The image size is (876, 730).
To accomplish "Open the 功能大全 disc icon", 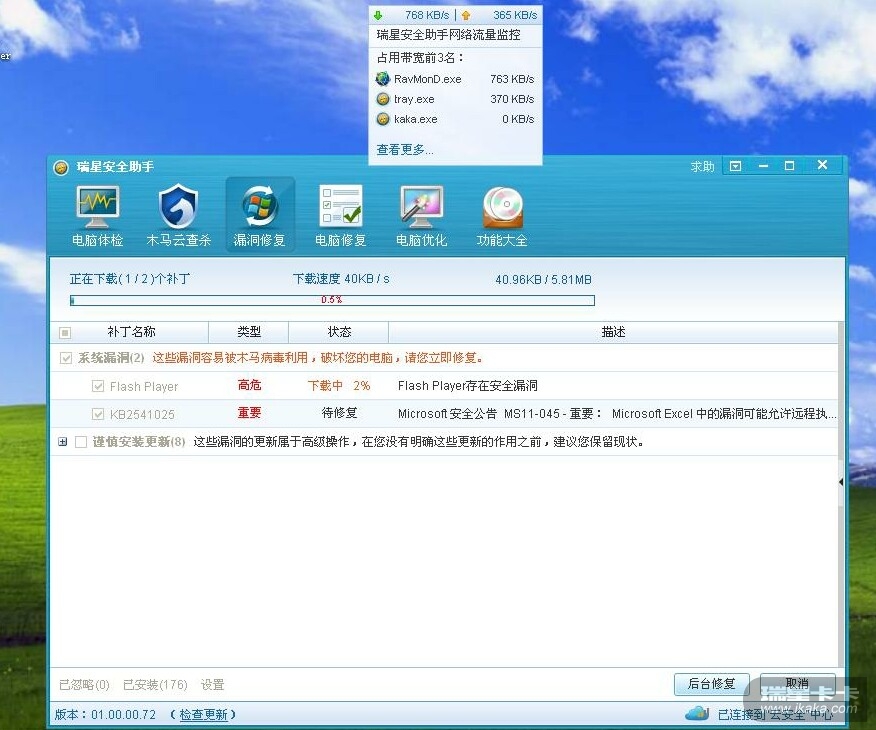I will click(x=503, y=207).
